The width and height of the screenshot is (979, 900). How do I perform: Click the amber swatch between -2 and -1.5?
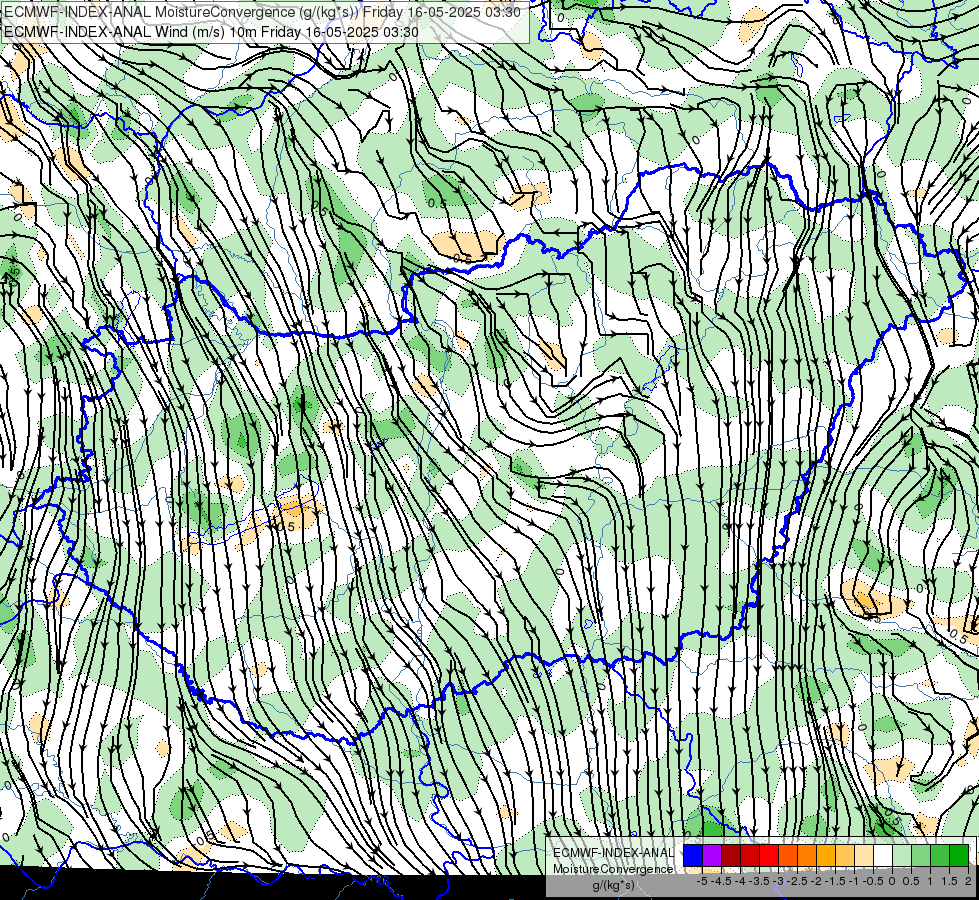pos(826,855)
